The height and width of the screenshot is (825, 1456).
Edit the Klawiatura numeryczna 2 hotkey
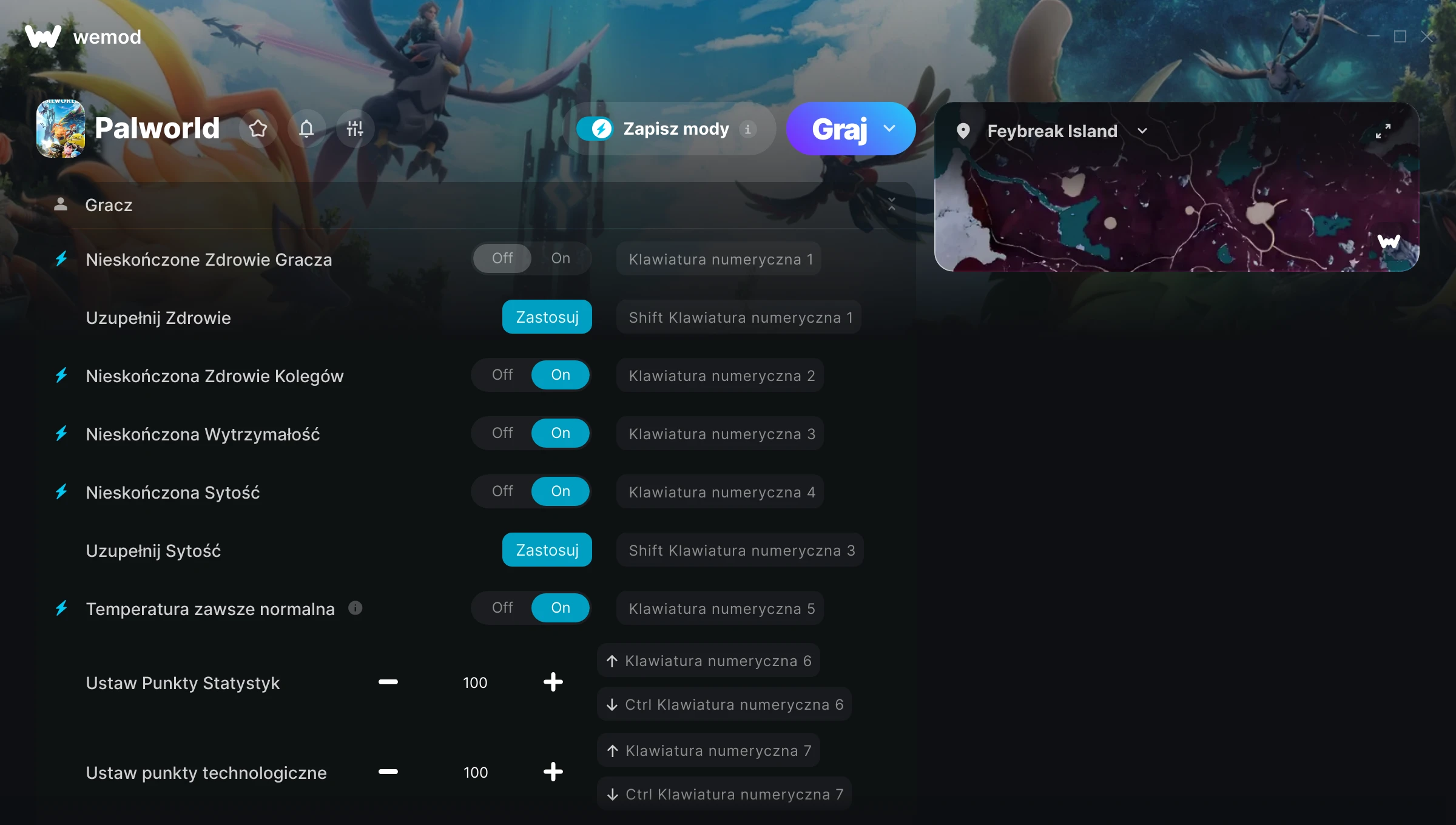click(x=720, y=375)
